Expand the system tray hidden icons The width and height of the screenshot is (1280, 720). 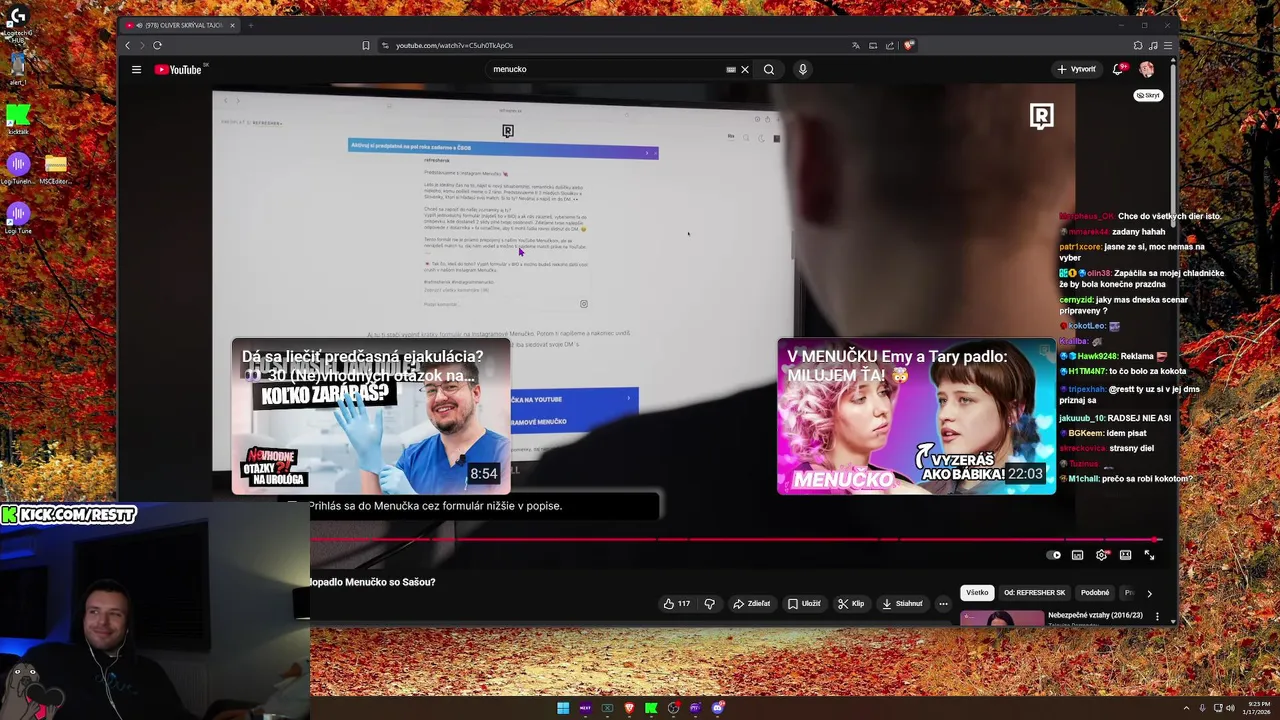[1187, 708]
